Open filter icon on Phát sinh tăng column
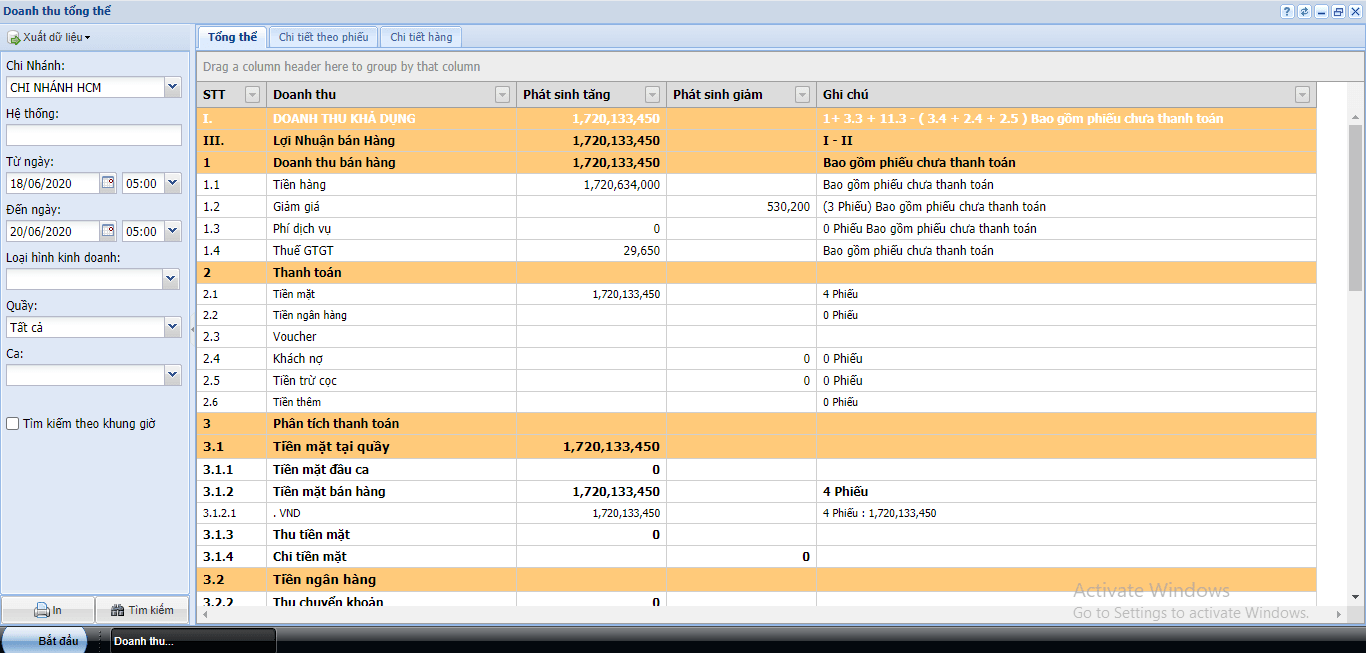Screen dimensions: 1366x653 click(x=652, y=95)
